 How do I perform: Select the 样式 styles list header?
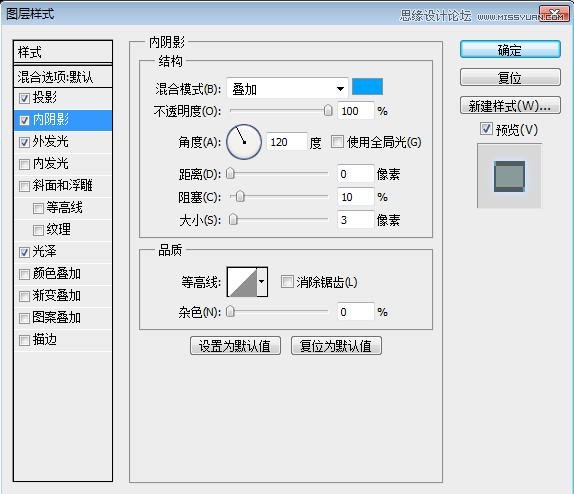coord(63,52)
